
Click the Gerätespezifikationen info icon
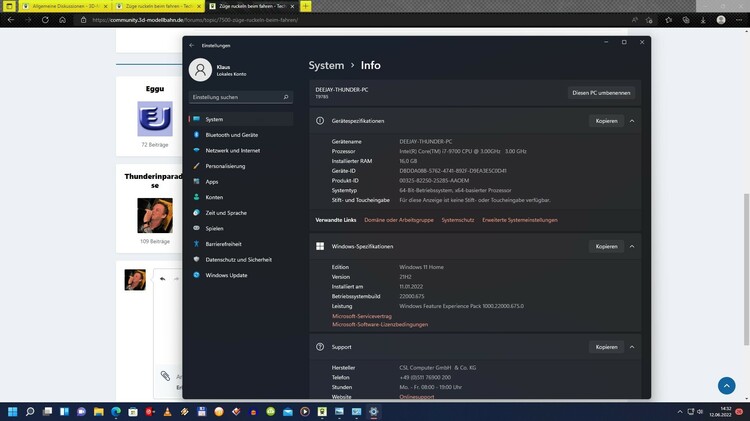pos(320,121)
